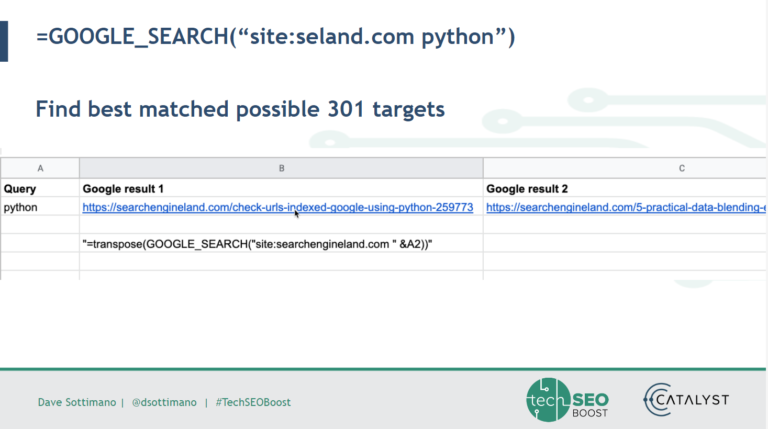Click the =GOOGLE_SEARCH slide title
Viewport: 768px width, 429px height.
tap(275, 37)
